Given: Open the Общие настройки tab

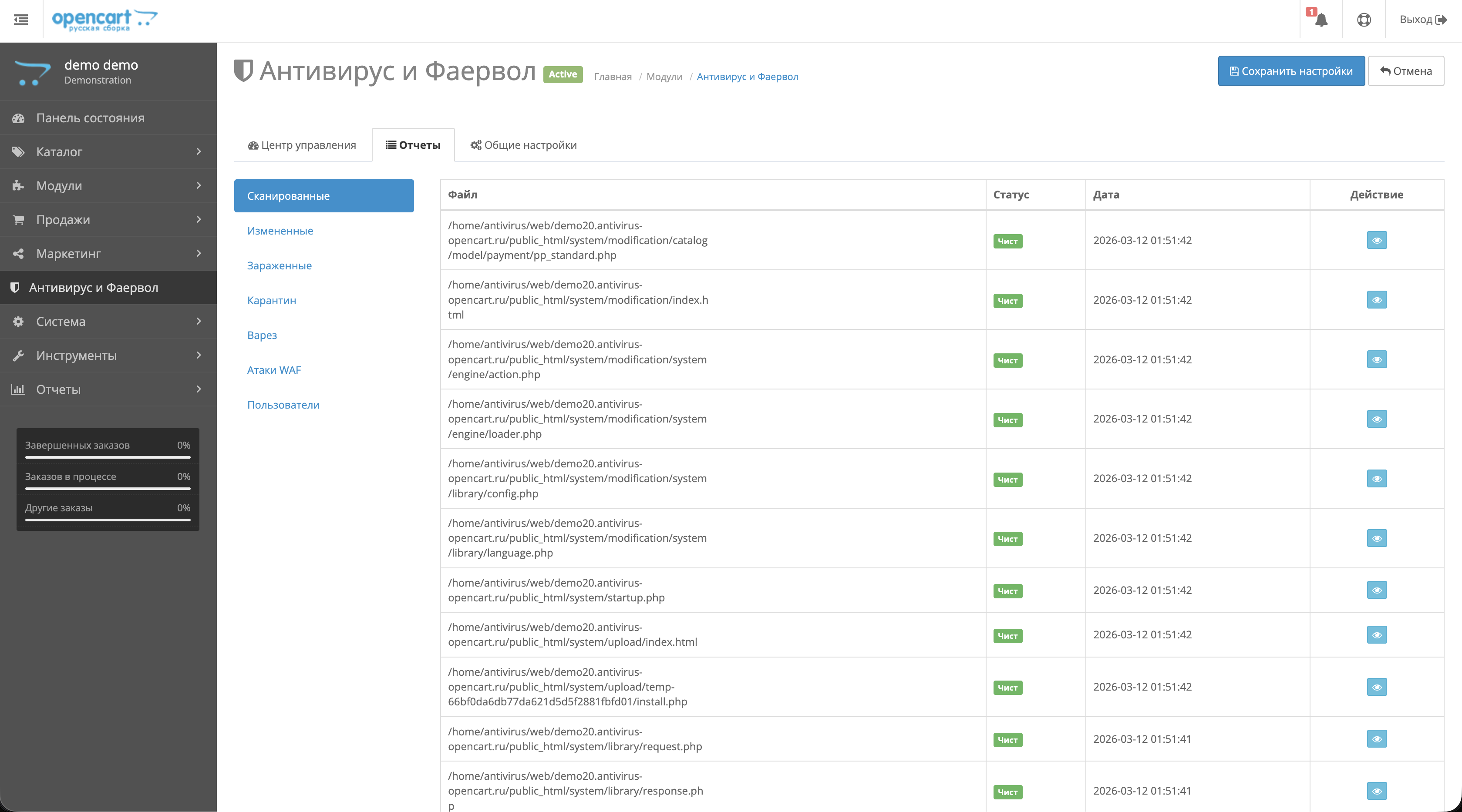Looking at the screenshot, I should 523,145.
